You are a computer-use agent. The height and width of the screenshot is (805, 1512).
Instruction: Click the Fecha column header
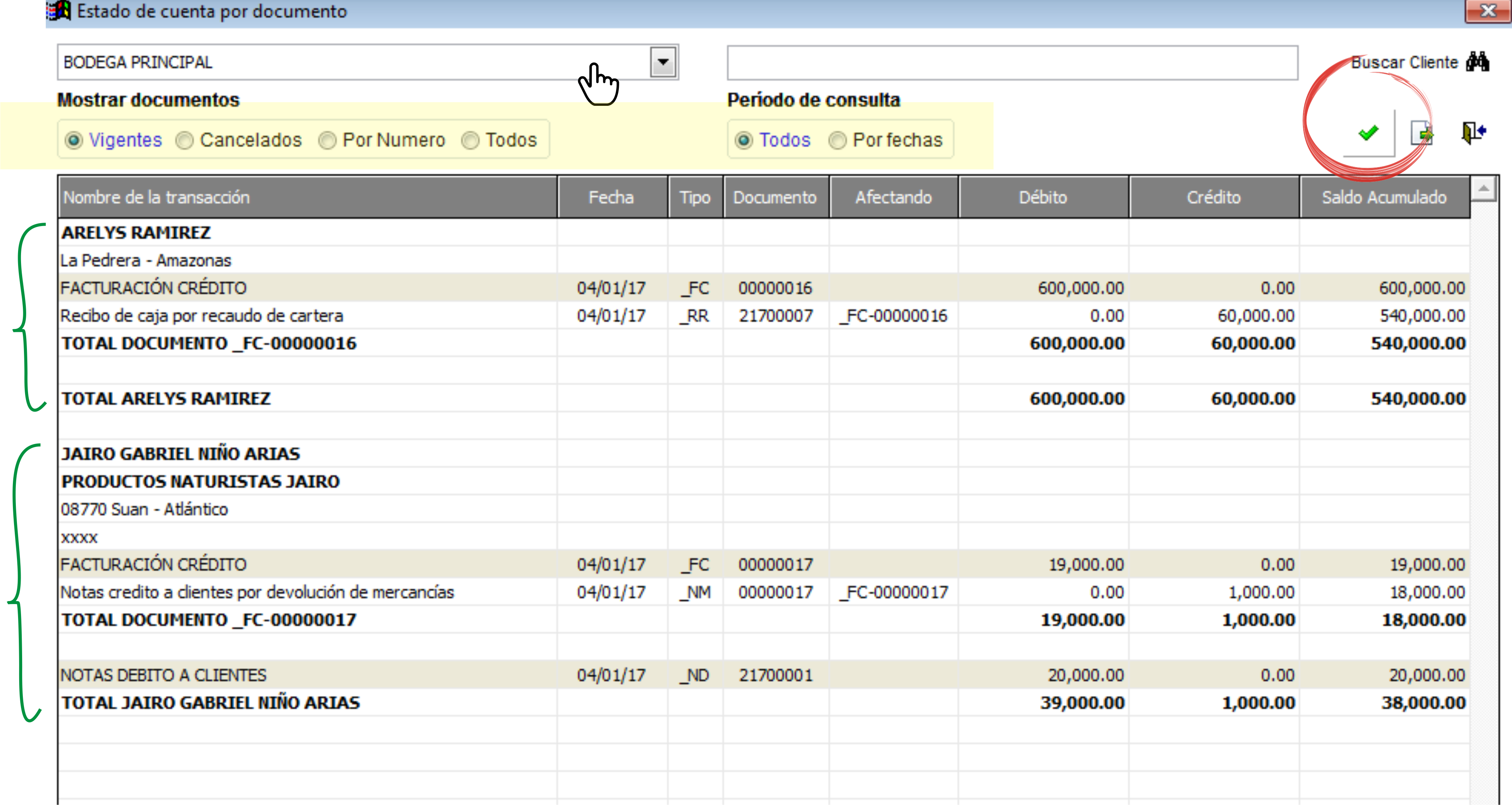pos(612,197)
